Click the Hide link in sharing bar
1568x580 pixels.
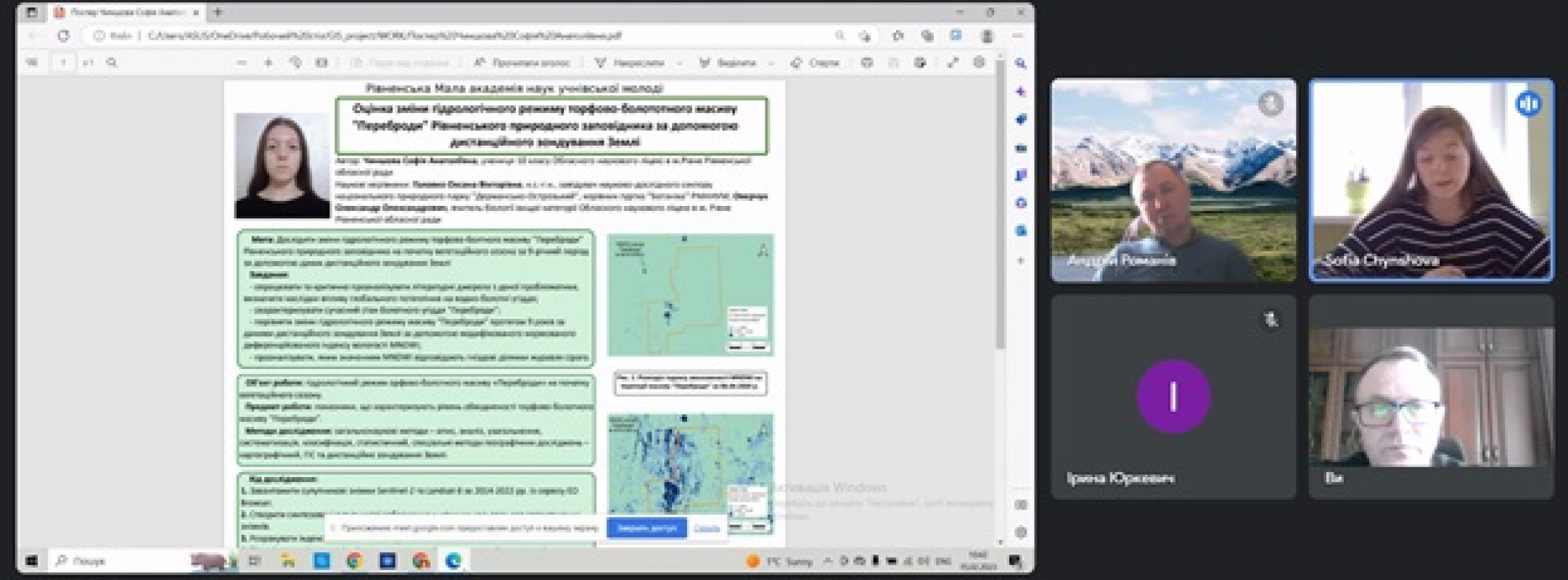pos(707,529)
